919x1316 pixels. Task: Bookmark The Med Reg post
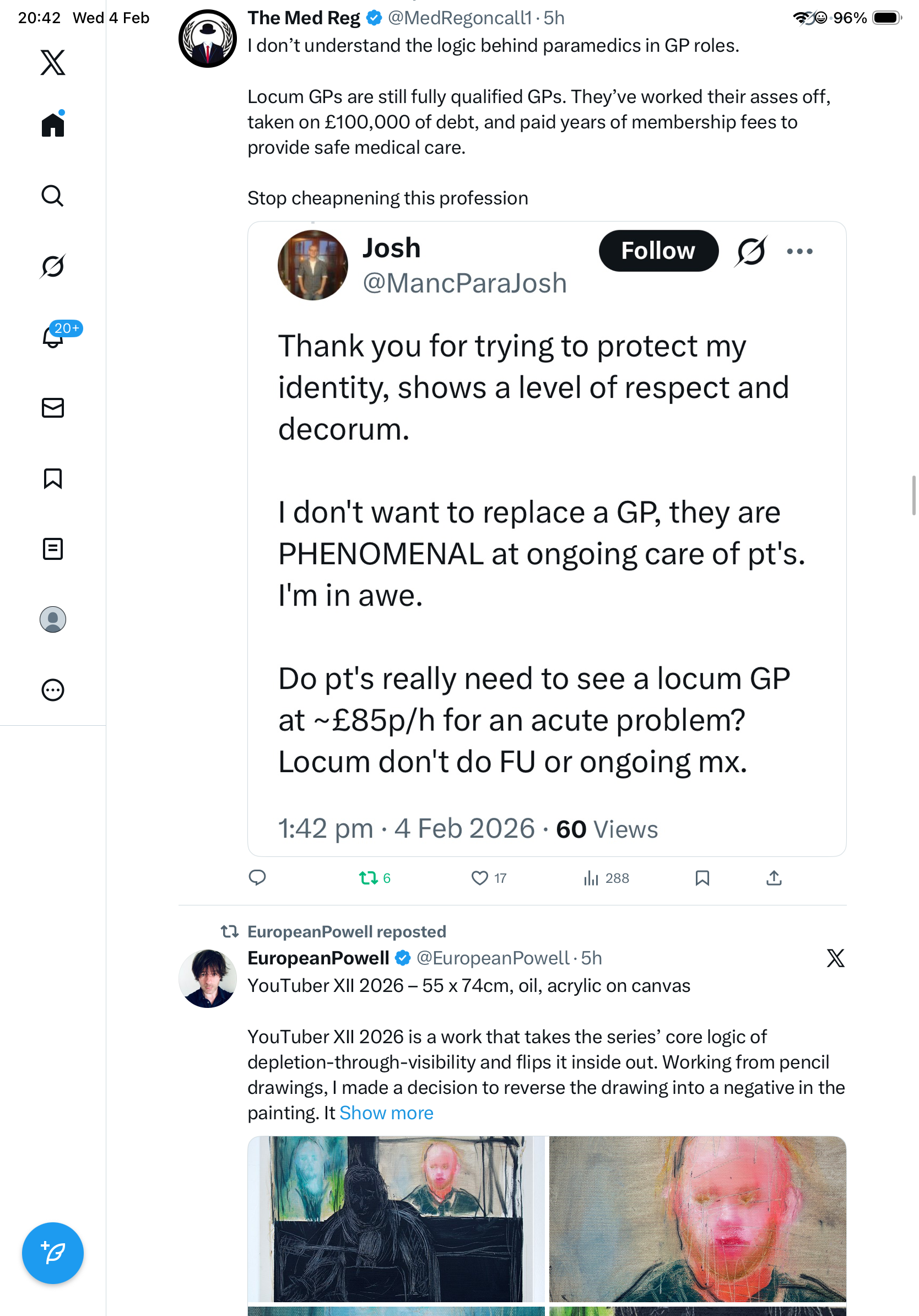click(x=702, y=877)
